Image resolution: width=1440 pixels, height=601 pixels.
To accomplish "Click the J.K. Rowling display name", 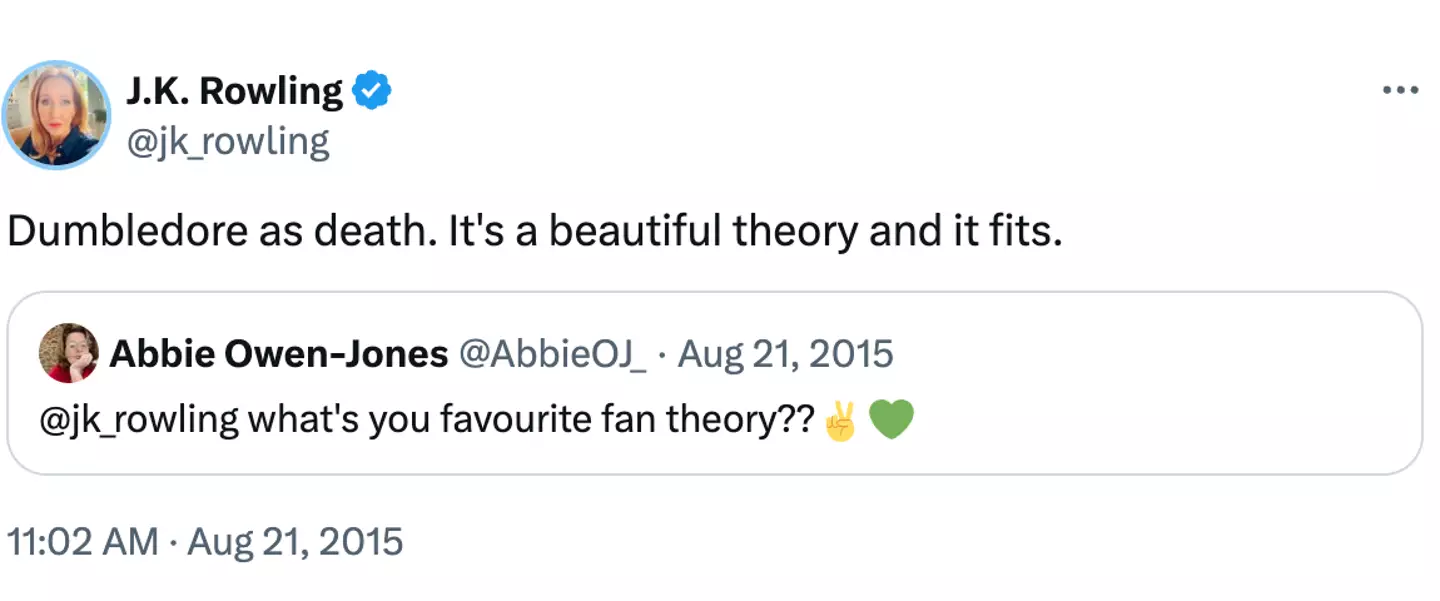I will pos(234,89).
